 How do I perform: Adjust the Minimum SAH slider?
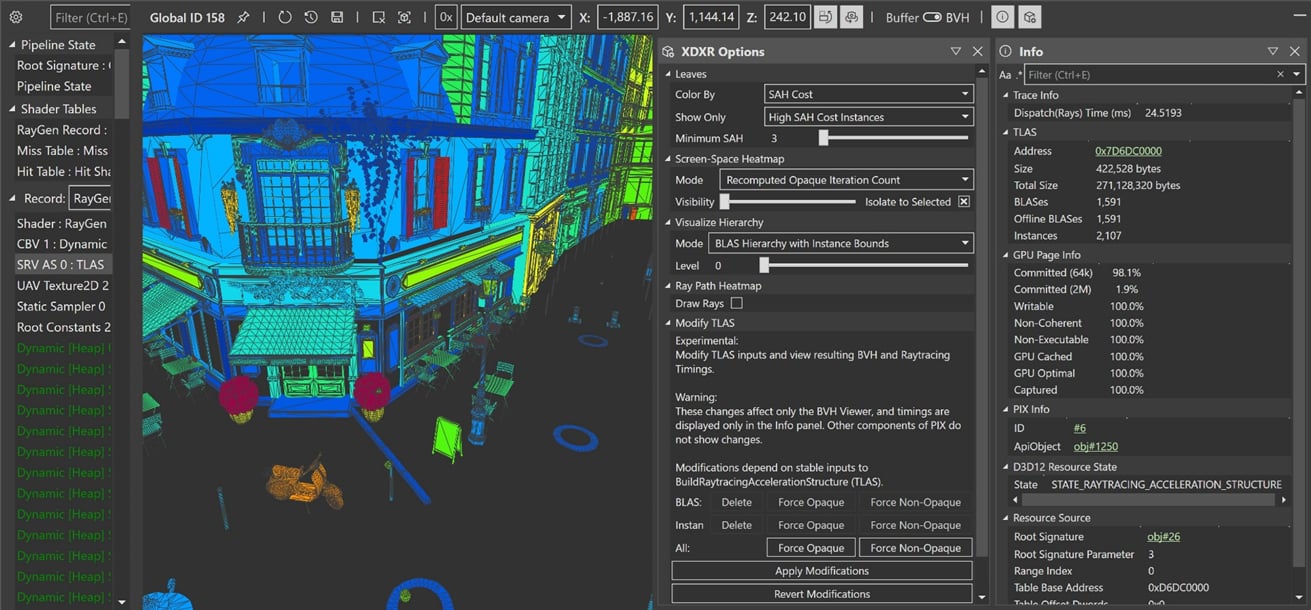pos(824,138)
